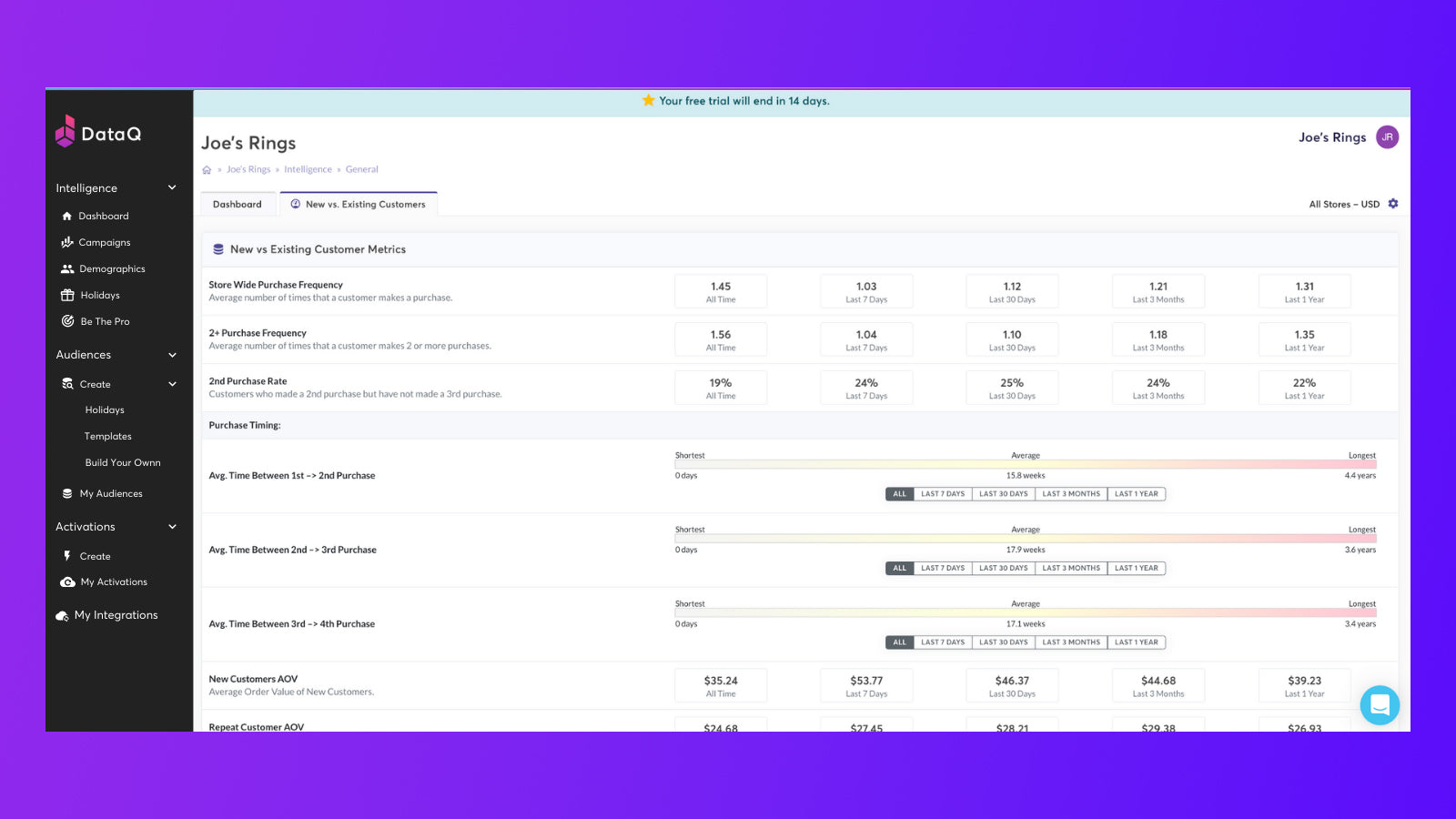Select LAST 7 DAYS for 1st->2nd Purchase
The image size is (1456, 819).
coord(942,494)
